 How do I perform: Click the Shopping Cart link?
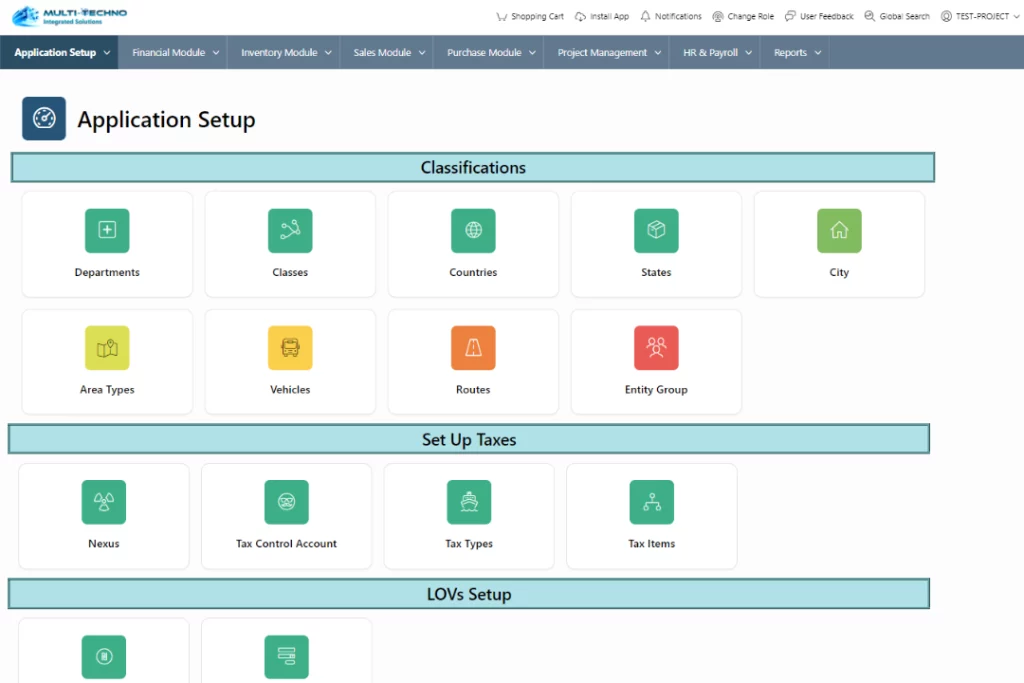tap(530, 16)
